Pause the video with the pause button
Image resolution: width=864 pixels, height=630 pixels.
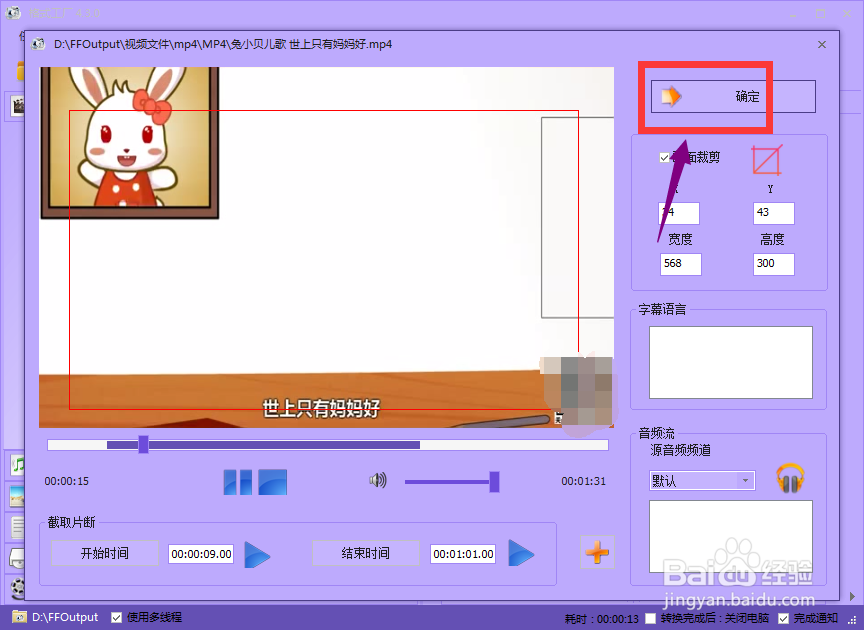237,482
